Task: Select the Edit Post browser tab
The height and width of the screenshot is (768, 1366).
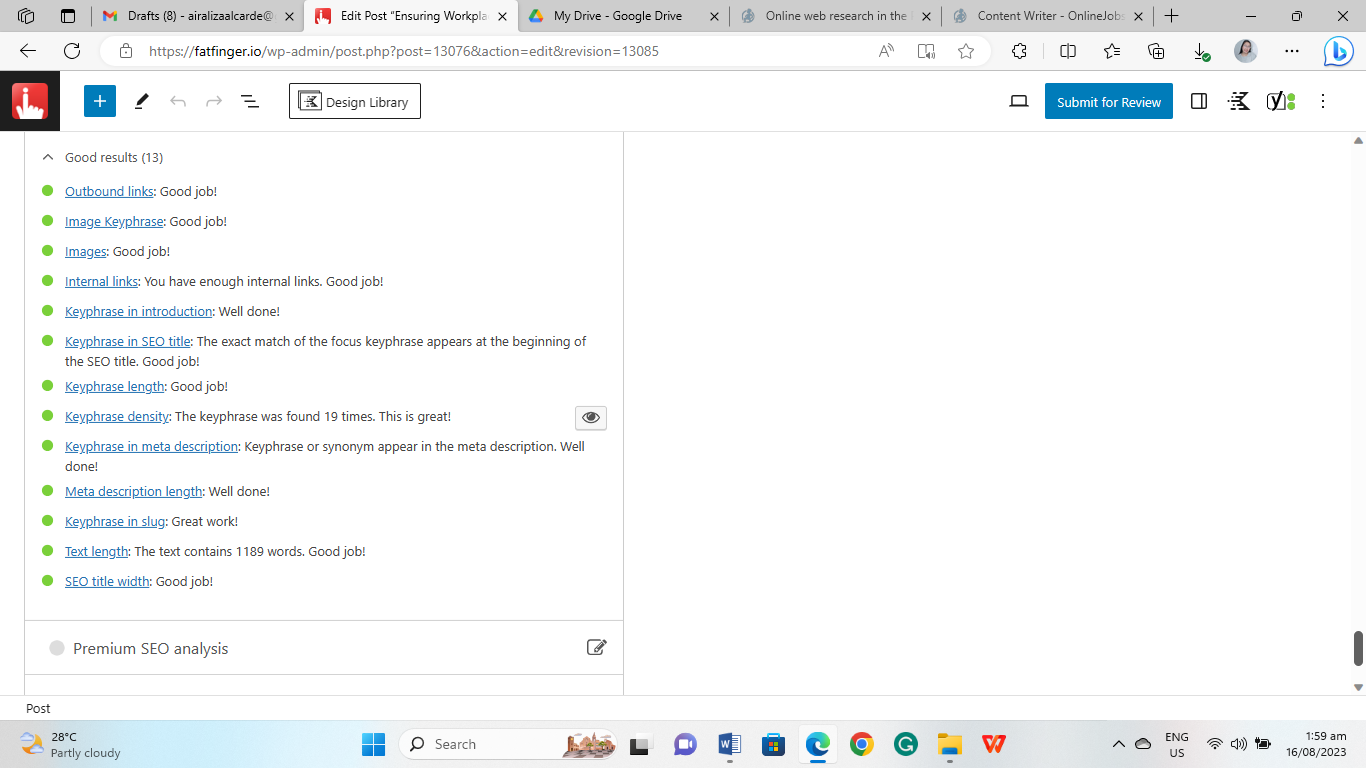Action: click(411, 16)
